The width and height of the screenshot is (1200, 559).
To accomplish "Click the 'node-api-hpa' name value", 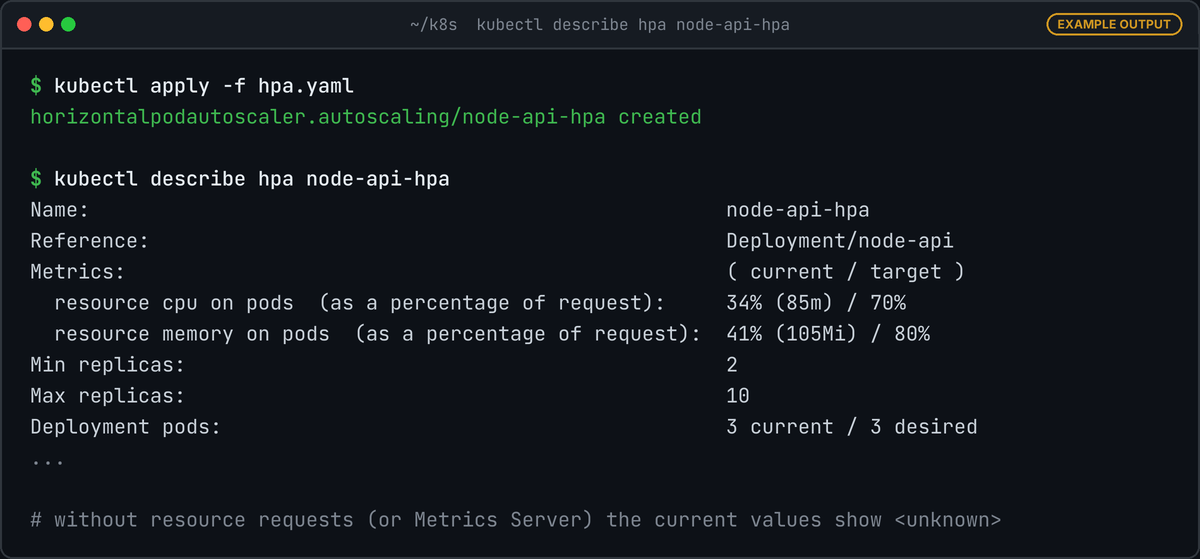I will 798,210.
